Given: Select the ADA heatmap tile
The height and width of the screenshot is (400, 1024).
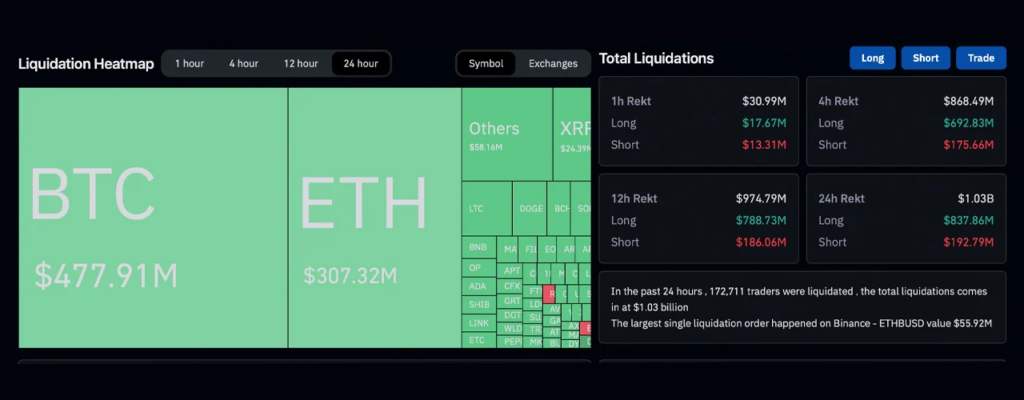Looking at the screenshot, I should tap(479, 286).
